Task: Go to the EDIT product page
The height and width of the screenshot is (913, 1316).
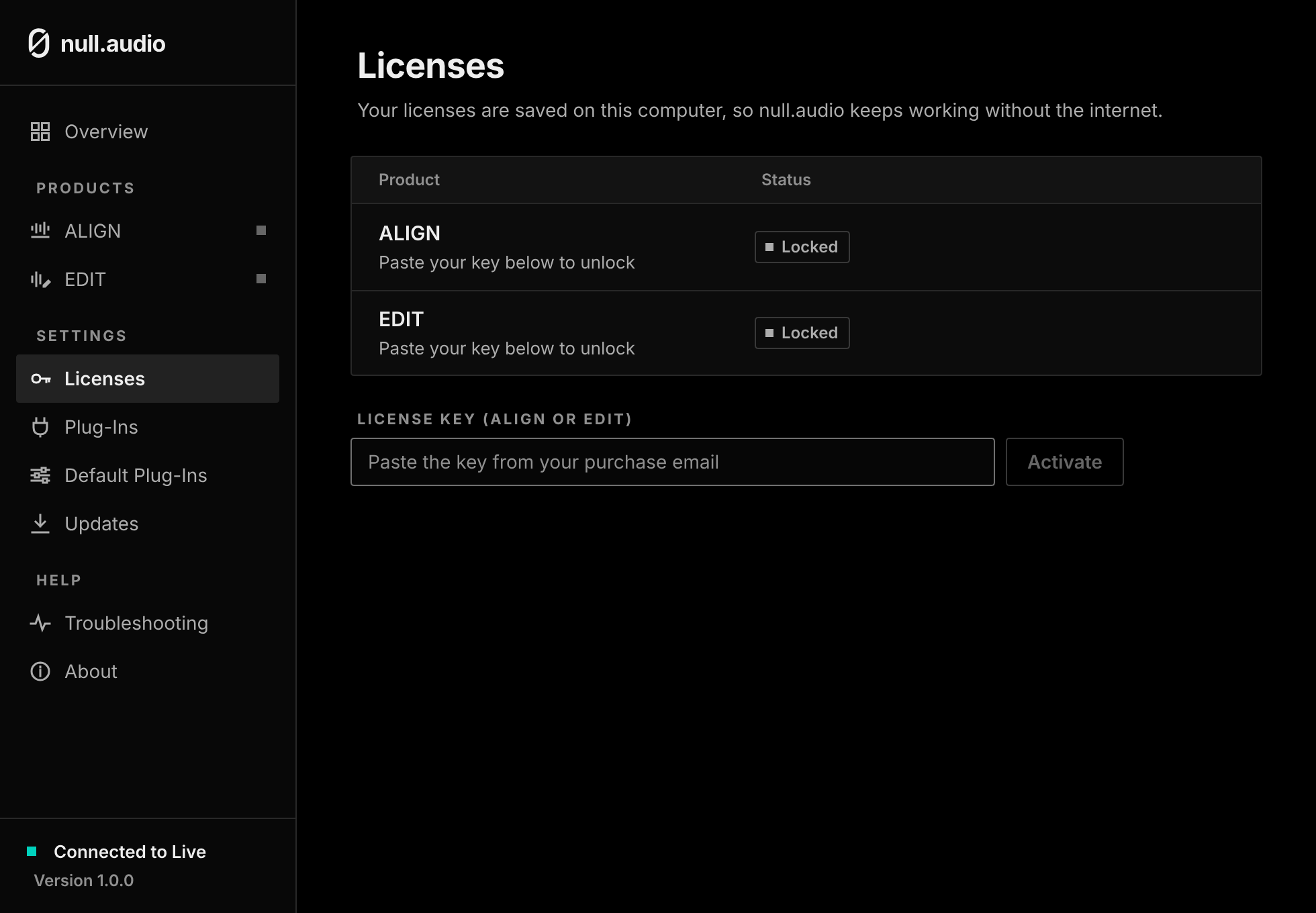Action: click(148, 279)
